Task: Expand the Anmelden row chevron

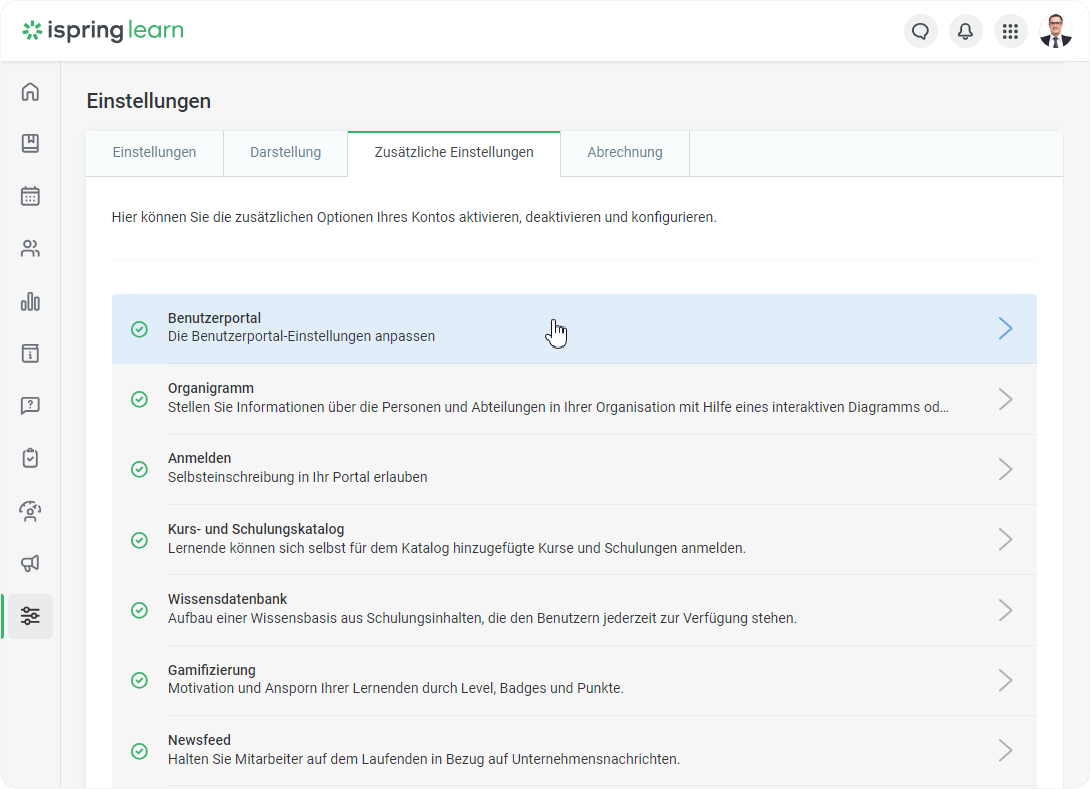Action: pos(1005,469)
